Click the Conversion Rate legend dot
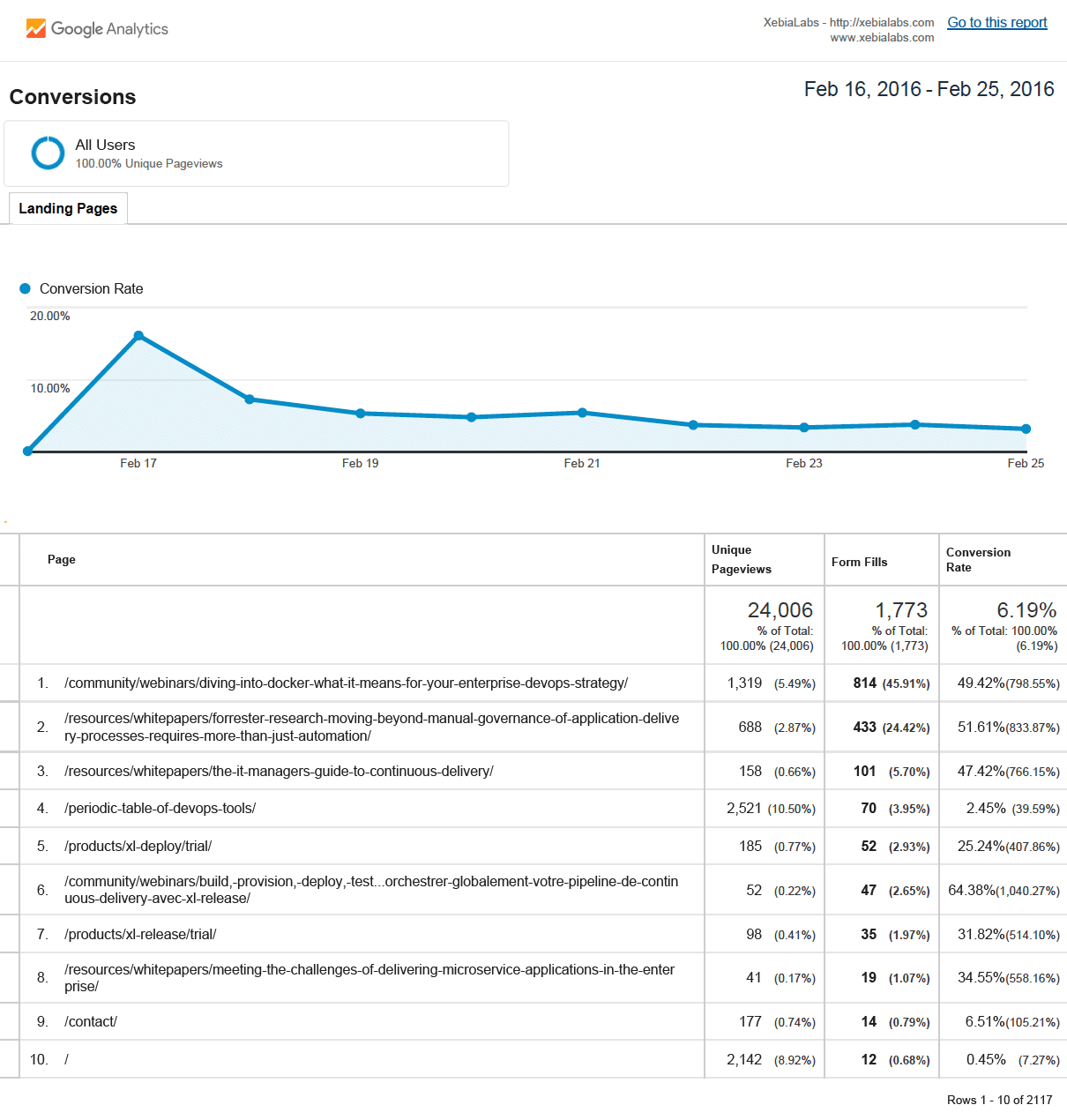This screenshot has height=1120, width=1067. pyautogui.click(x=26, y=288)
